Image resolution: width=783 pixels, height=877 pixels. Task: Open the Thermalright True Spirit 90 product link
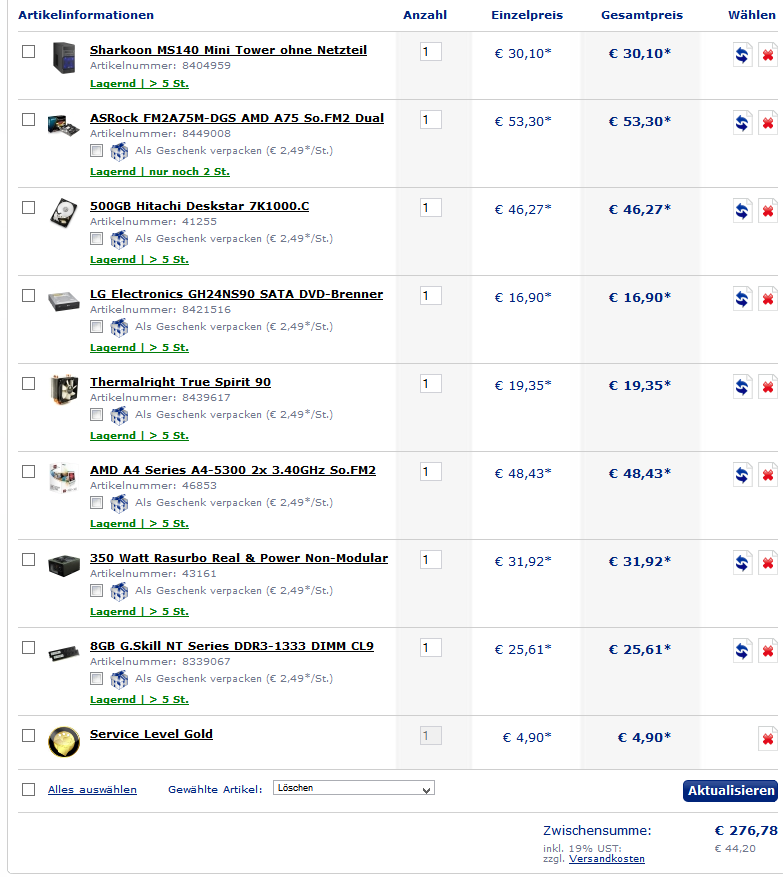[180, 382]
